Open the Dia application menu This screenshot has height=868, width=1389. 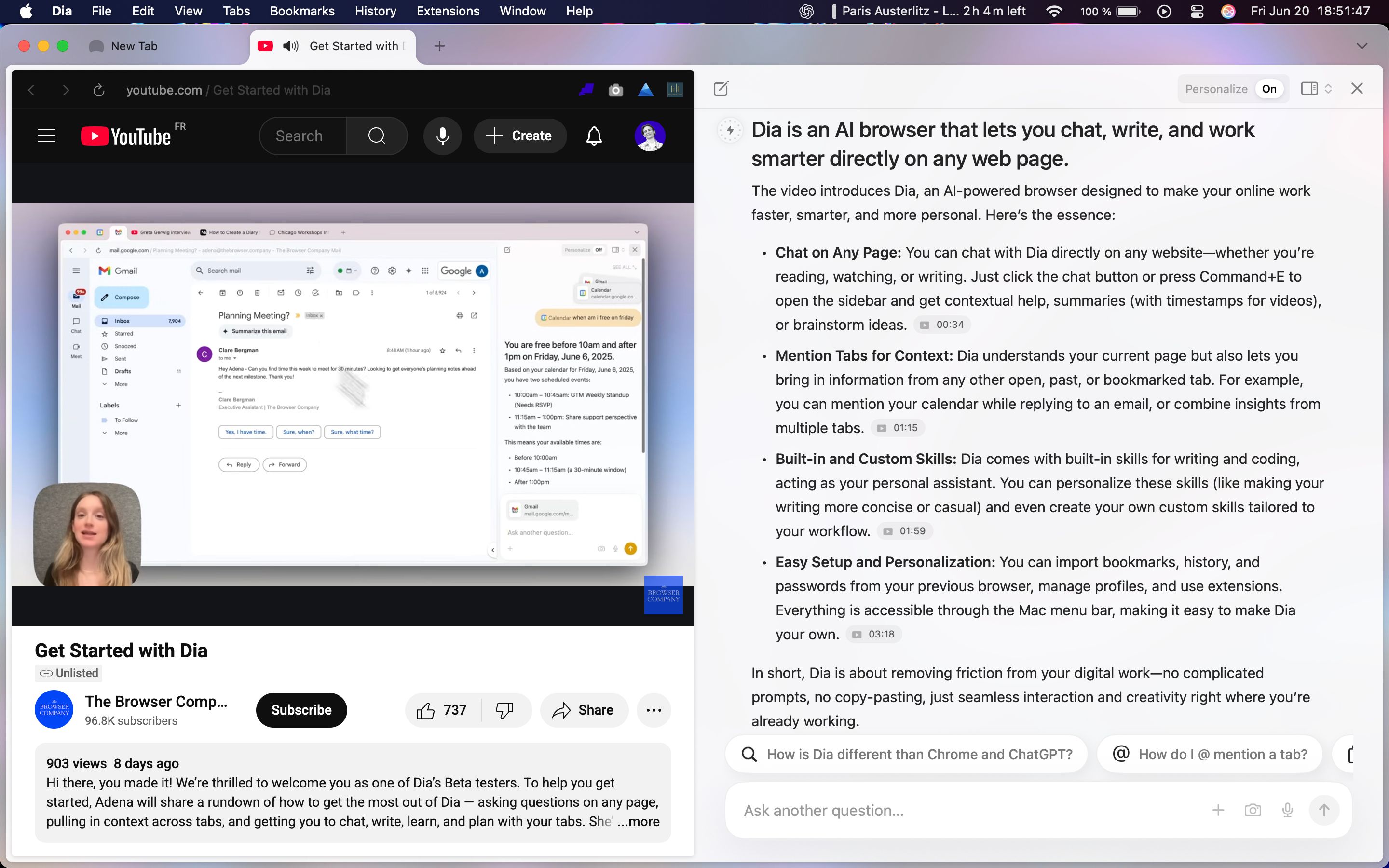62,11
